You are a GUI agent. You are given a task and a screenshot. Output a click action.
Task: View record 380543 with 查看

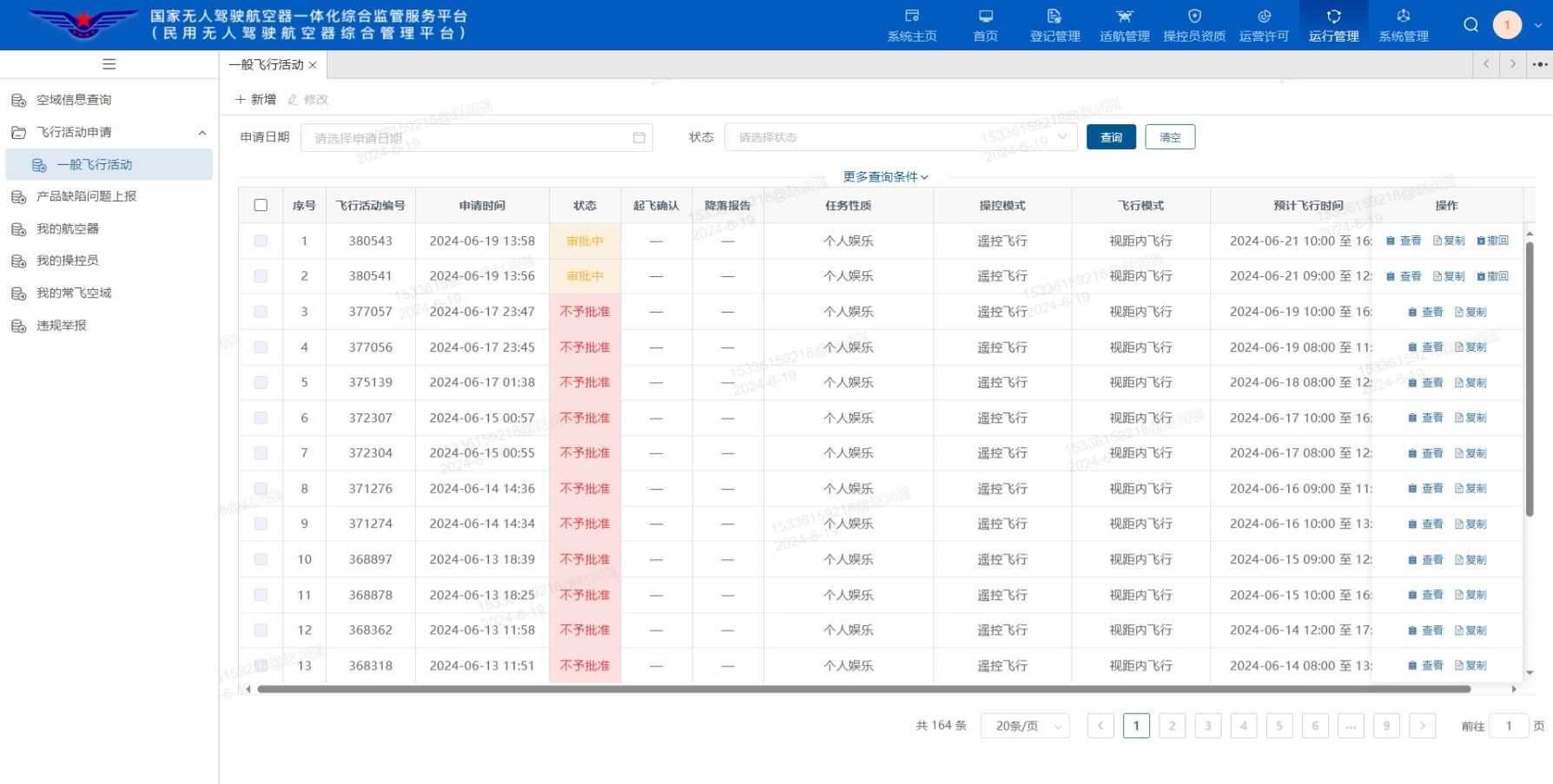pos(1404,240)
